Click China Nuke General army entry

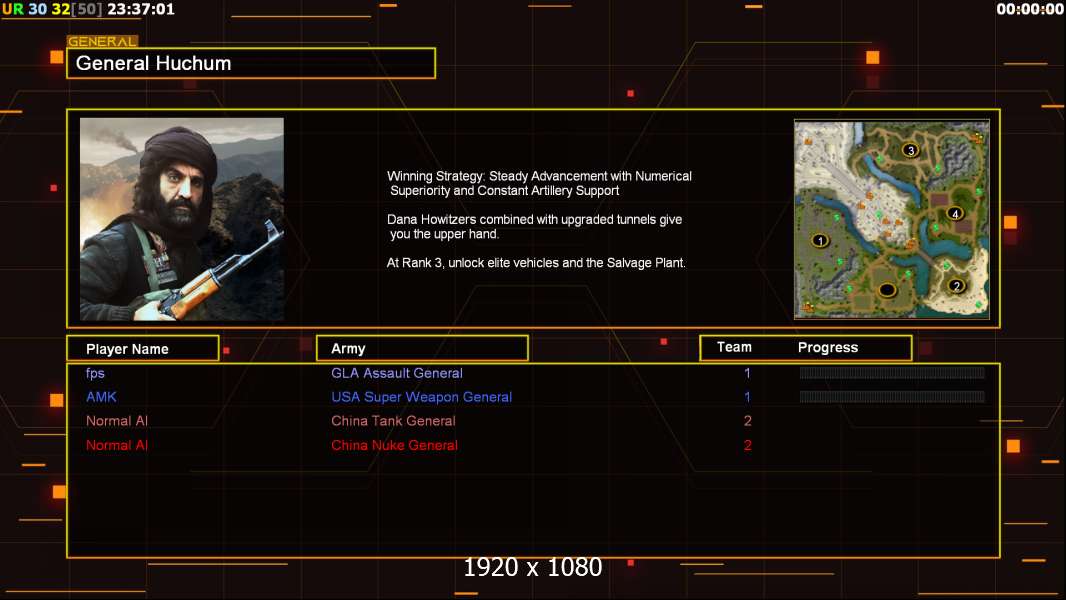394,445
